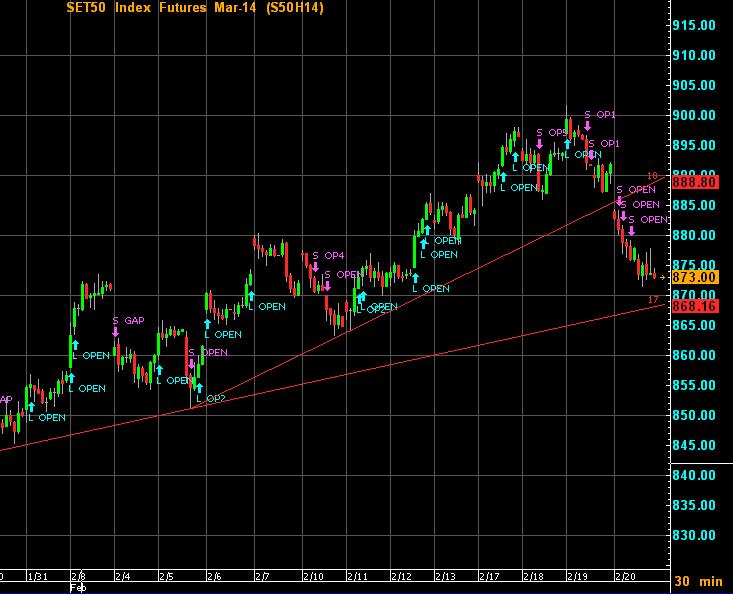Screen dimensions: 733x594
Task: Click the red 888.80 price tag
Action: click(695, 182)
